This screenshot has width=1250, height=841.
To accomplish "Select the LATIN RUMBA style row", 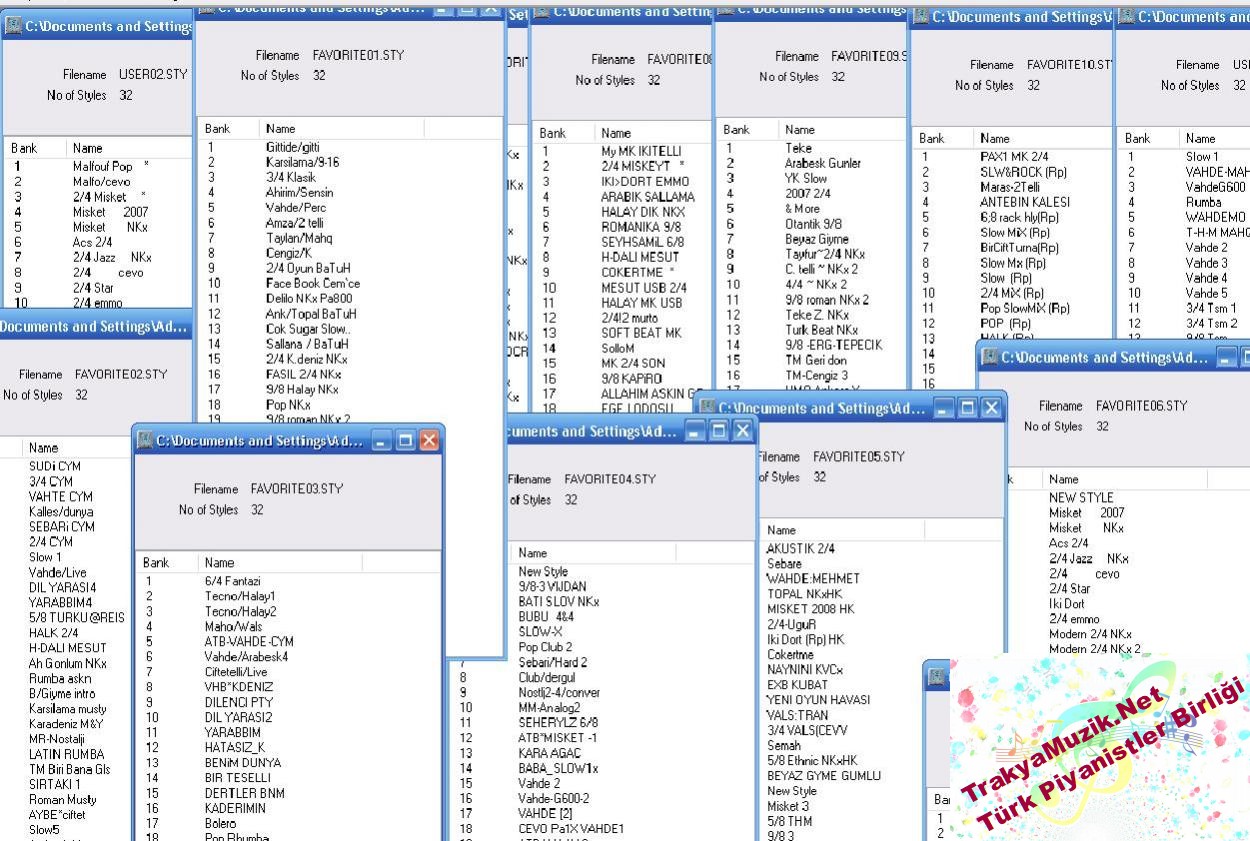I will (x=68, y=754).
